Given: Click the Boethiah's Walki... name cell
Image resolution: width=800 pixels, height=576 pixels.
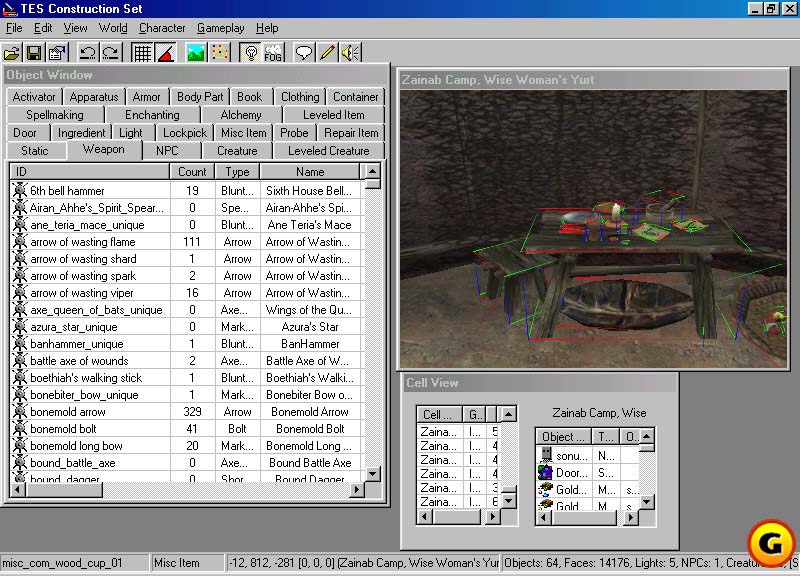Looking at the screenshot, I should 310,378.
